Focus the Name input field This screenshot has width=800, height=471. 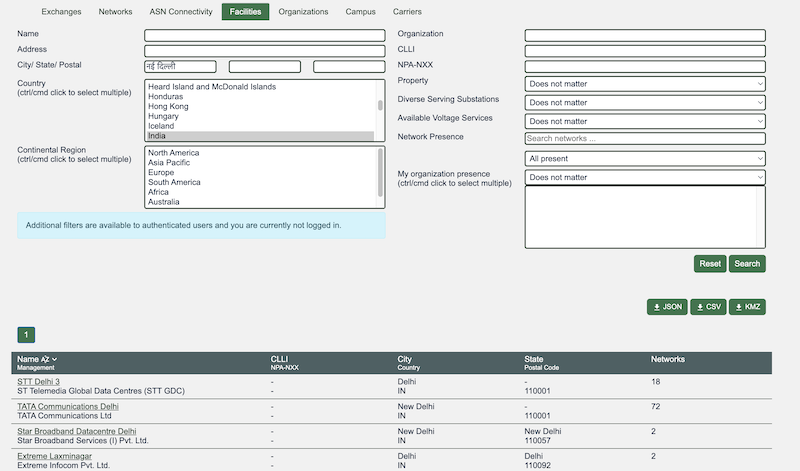(x=265, y=35)
